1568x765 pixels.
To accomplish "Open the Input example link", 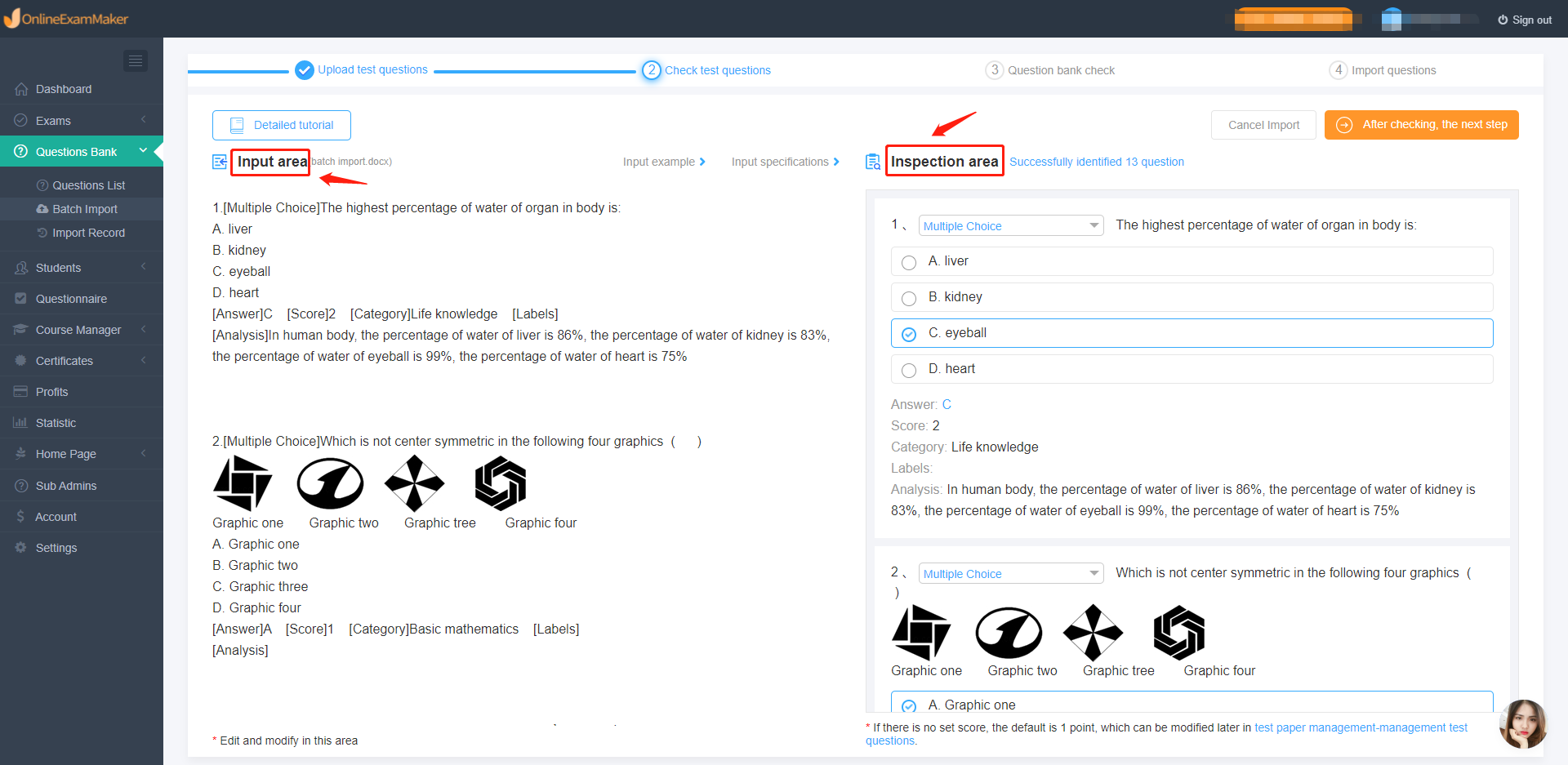I will (664, 162).
